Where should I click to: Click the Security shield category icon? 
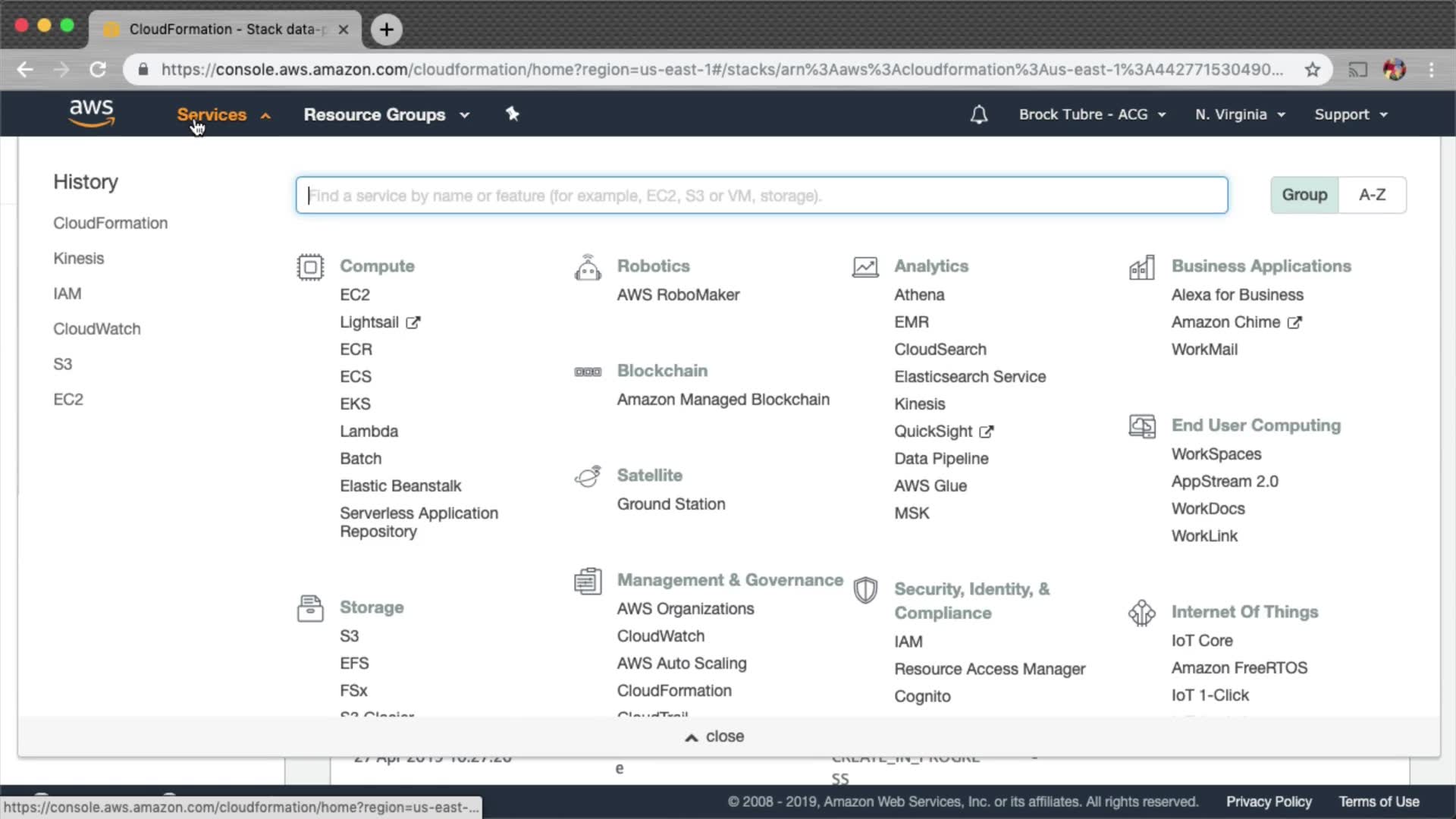click(865, 590)
